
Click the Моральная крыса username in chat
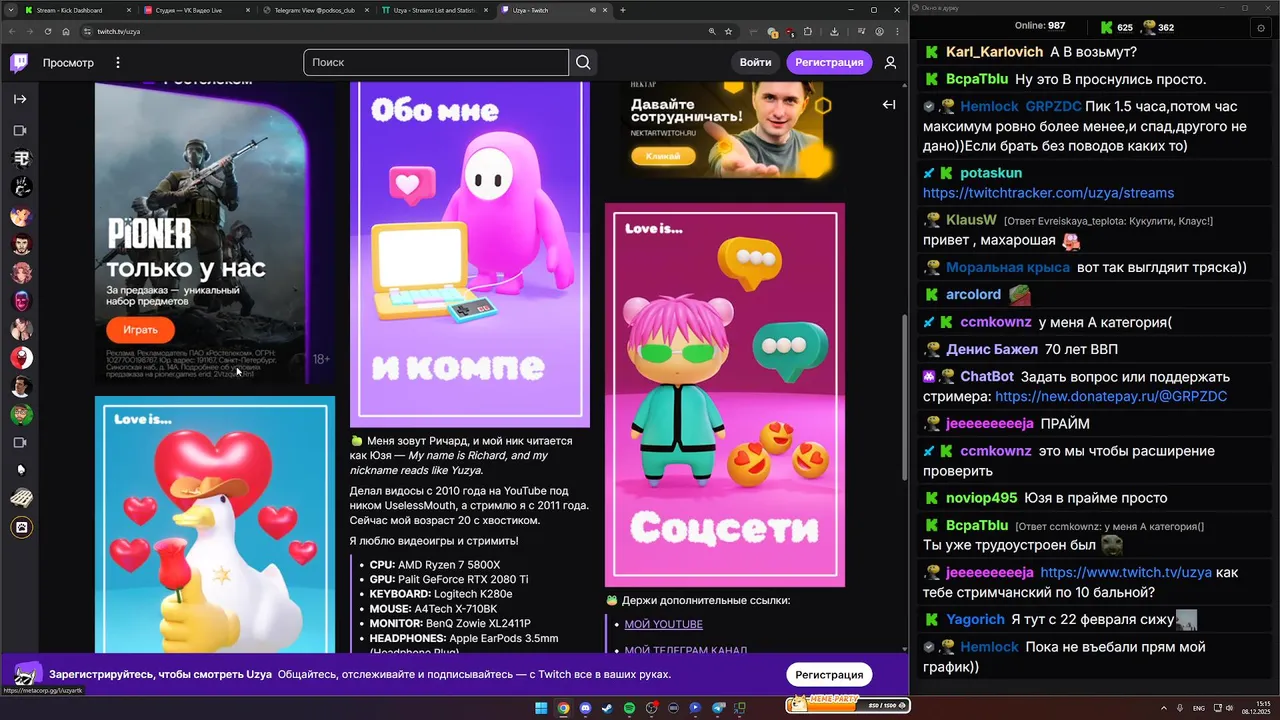point(1008,268)
